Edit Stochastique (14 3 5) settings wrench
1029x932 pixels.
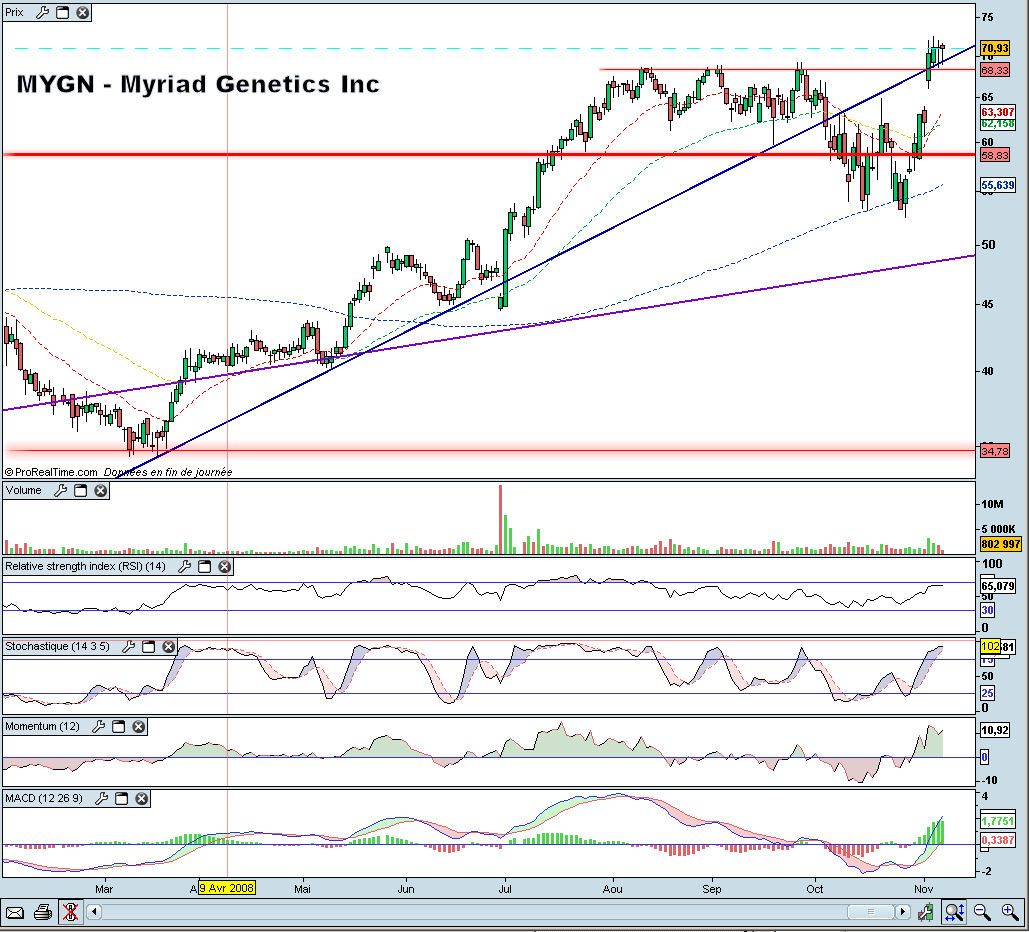pos(129,646)
